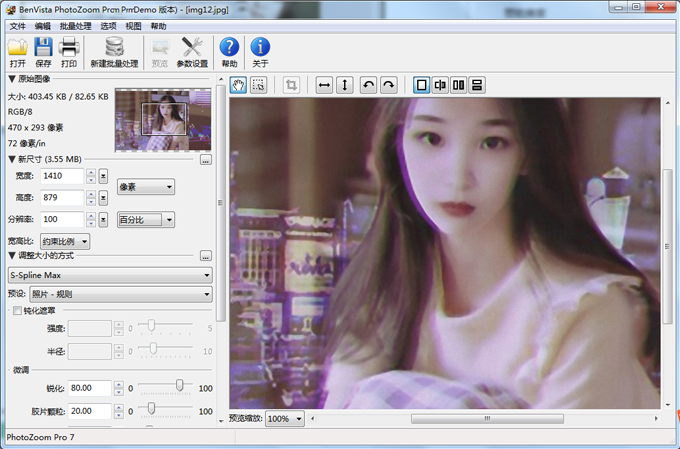Flip the image horizontally

click(324, 85)
